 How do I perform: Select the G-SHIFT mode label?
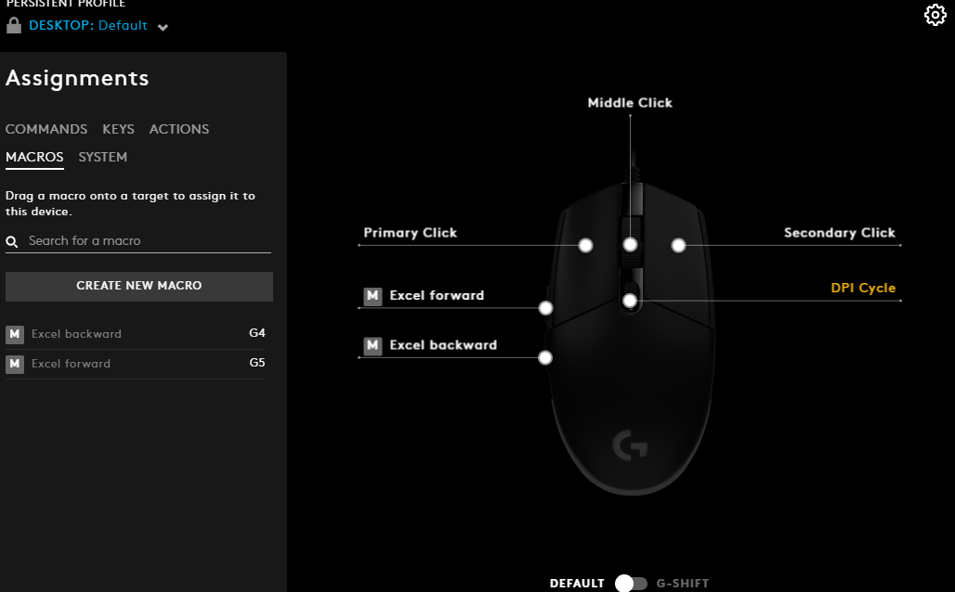click(683, 583)
